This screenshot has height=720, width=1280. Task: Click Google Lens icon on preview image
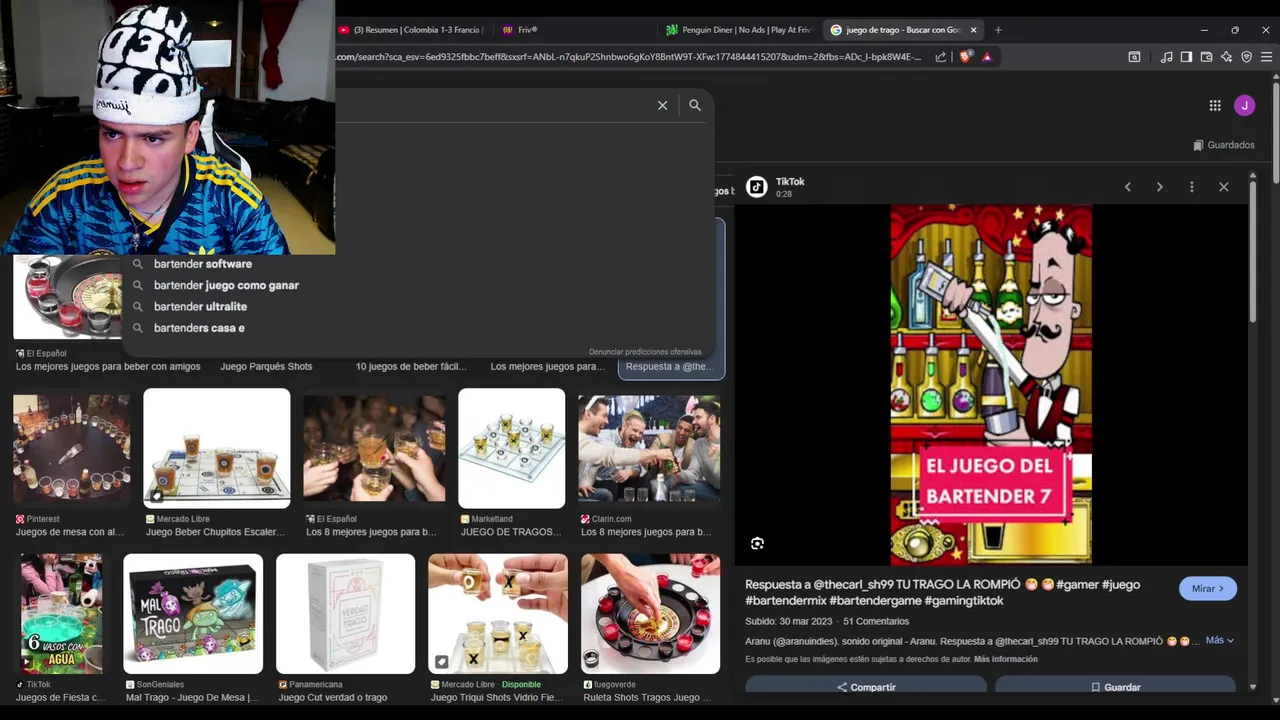pyautogui.click(x=757, y=543)
